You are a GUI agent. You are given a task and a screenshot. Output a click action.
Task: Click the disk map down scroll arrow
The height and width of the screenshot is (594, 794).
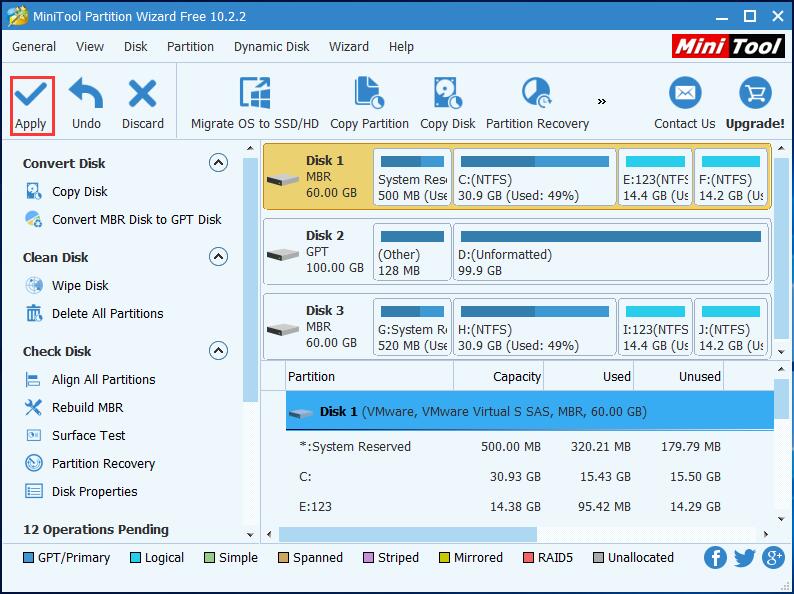coord(781,352)
